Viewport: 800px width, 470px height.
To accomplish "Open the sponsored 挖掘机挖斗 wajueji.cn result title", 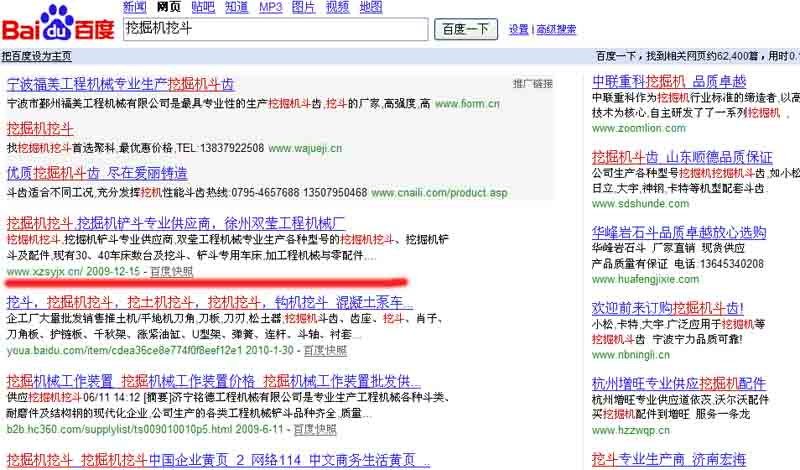I will coord(40,129).
